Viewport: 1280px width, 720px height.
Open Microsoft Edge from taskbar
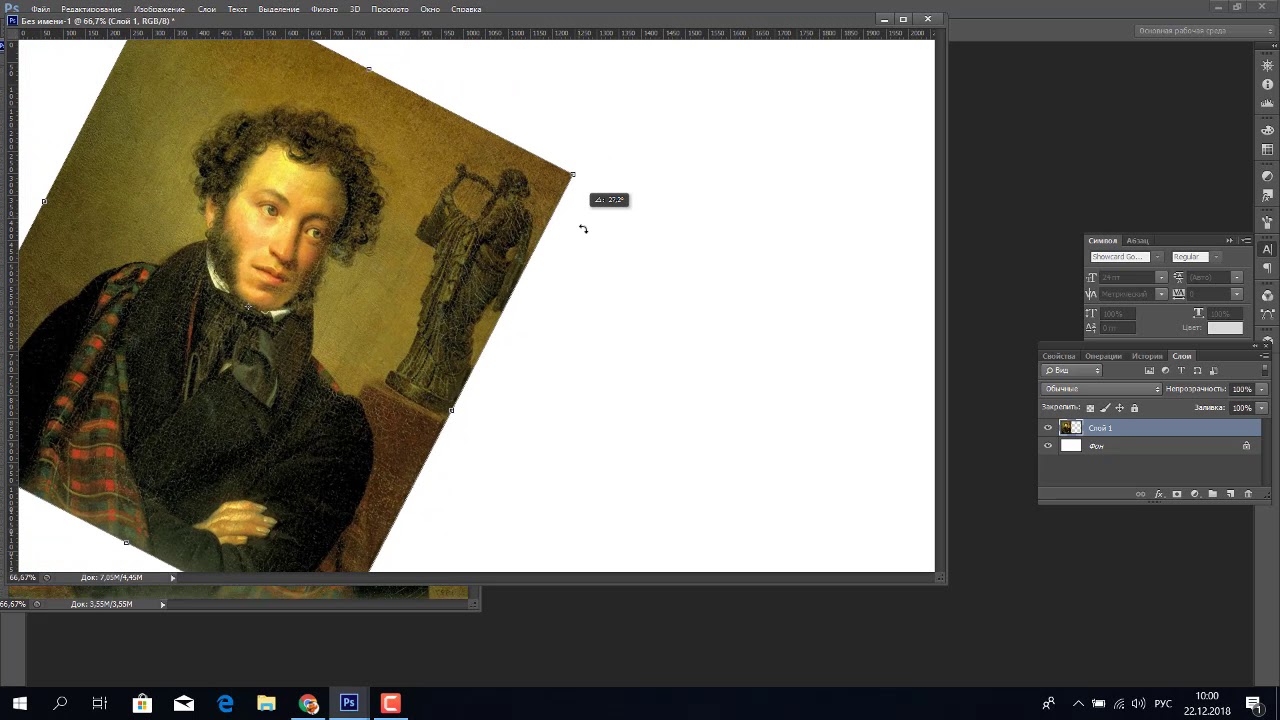225,704
